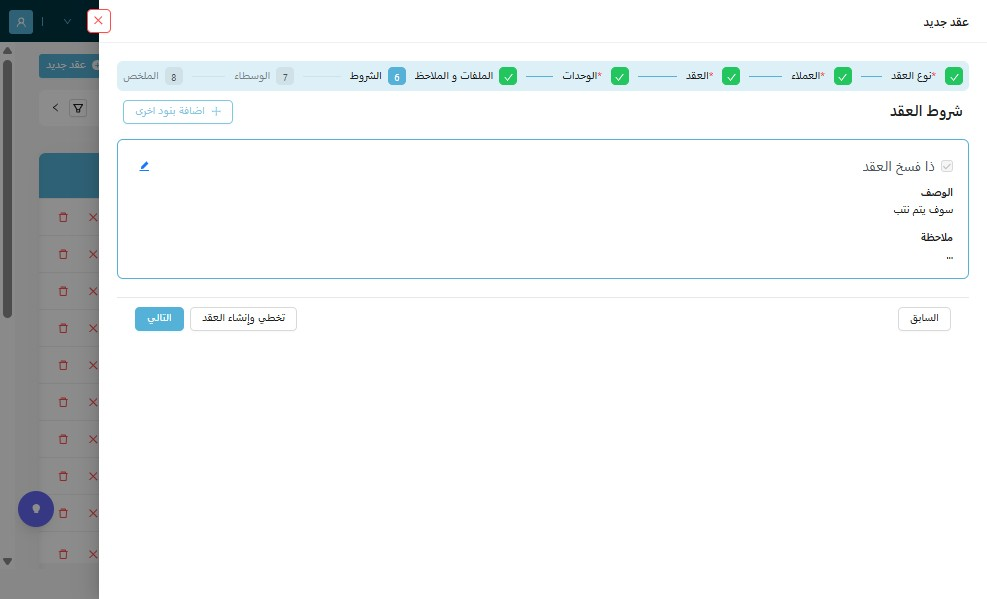Click the شروط العقد heading
This screenshot has width=987, height=599.
point(926,111)
